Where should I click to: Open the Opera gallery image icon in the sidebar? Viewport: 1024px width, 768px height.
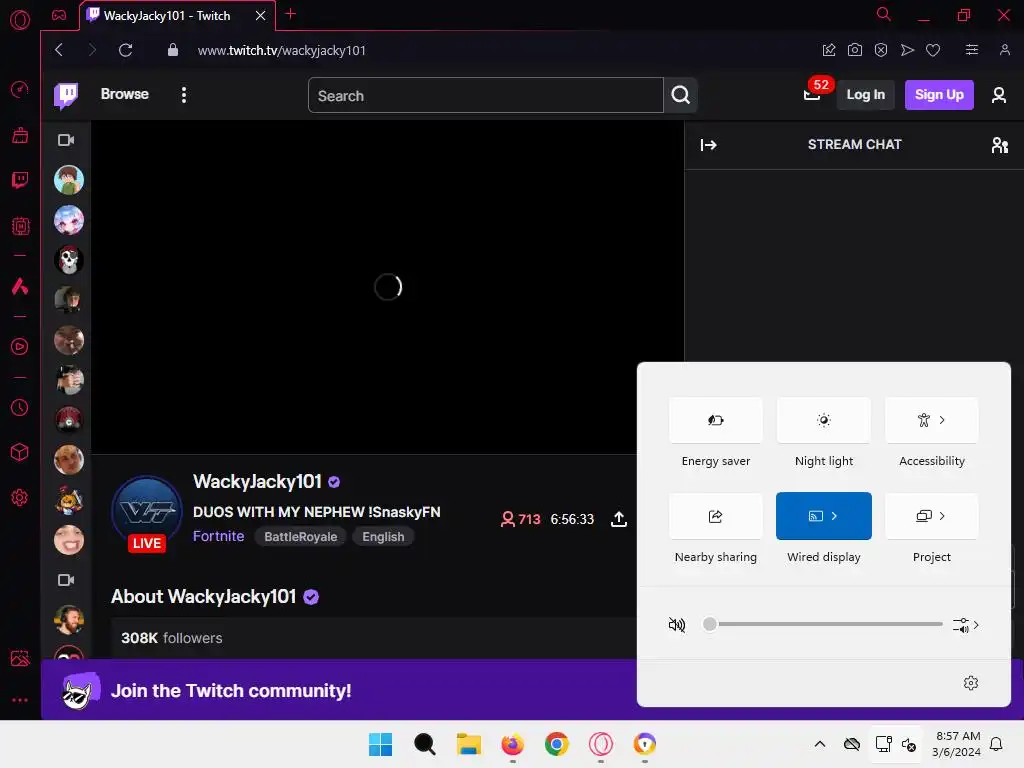coord(20,658)
